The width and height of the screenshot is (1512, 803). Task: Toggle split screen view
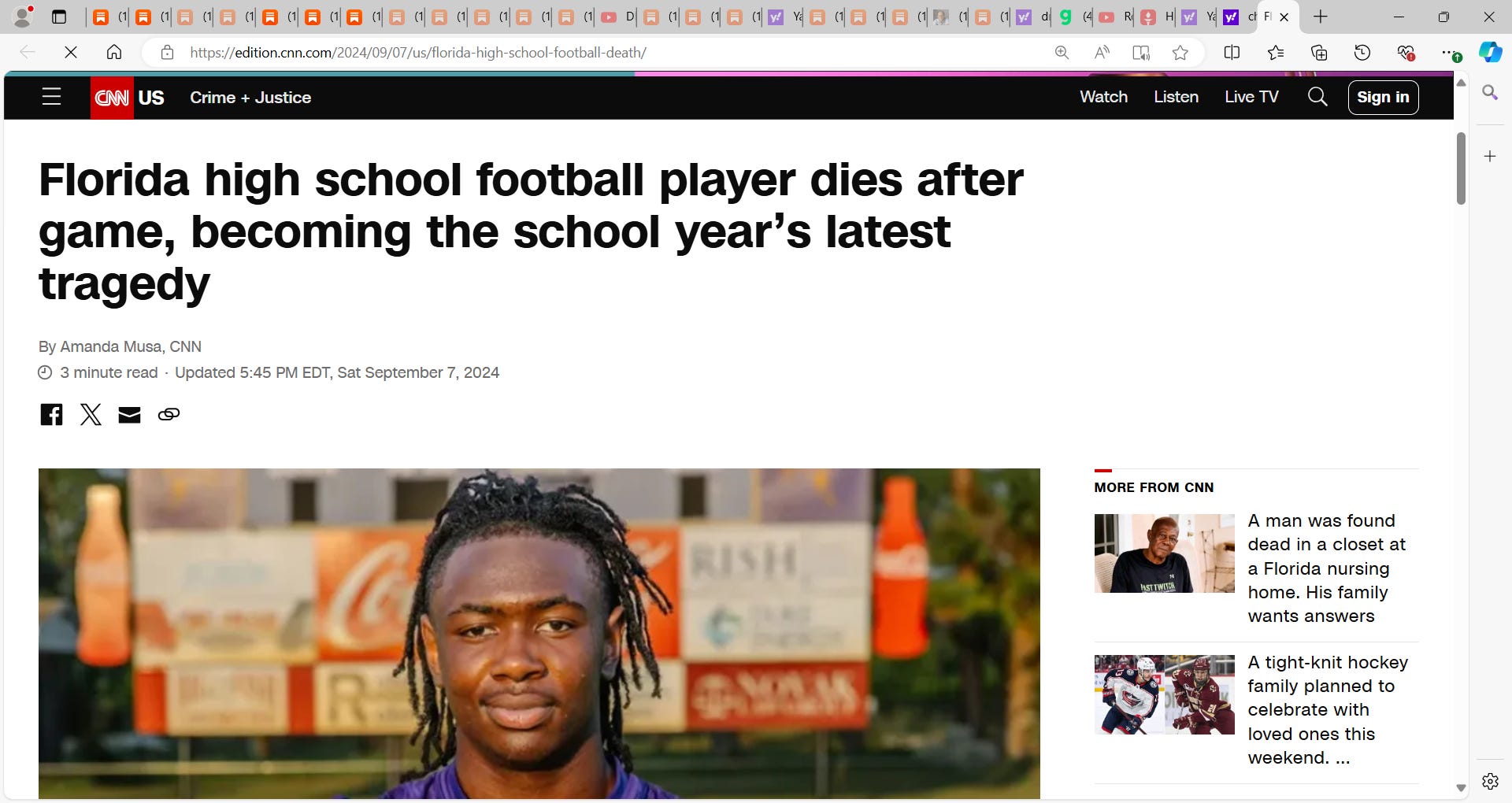(x=1232, y=53)
